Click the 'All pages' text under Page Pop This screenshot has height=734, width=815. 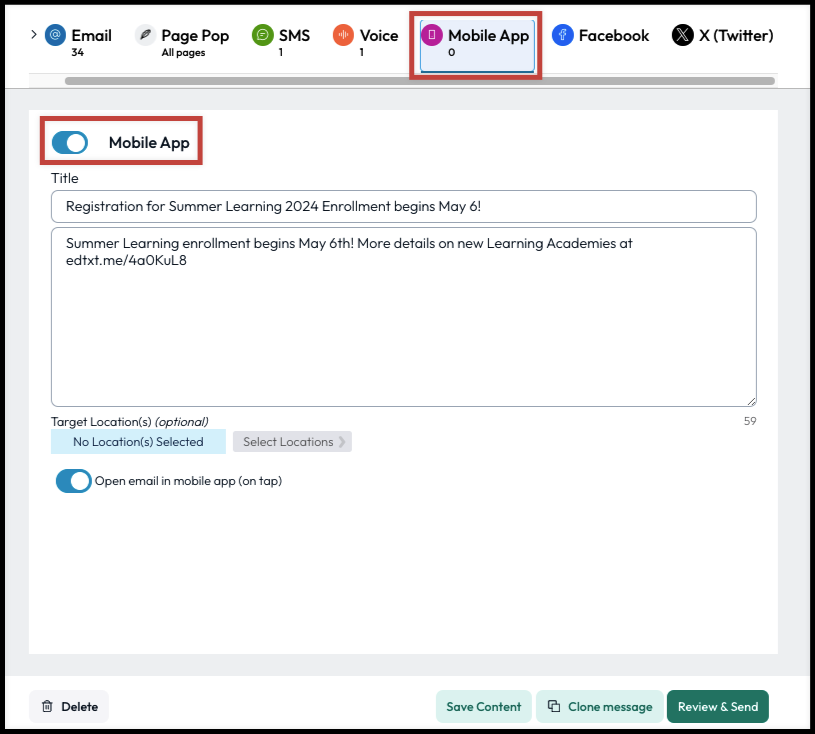(x=183, y=53)
